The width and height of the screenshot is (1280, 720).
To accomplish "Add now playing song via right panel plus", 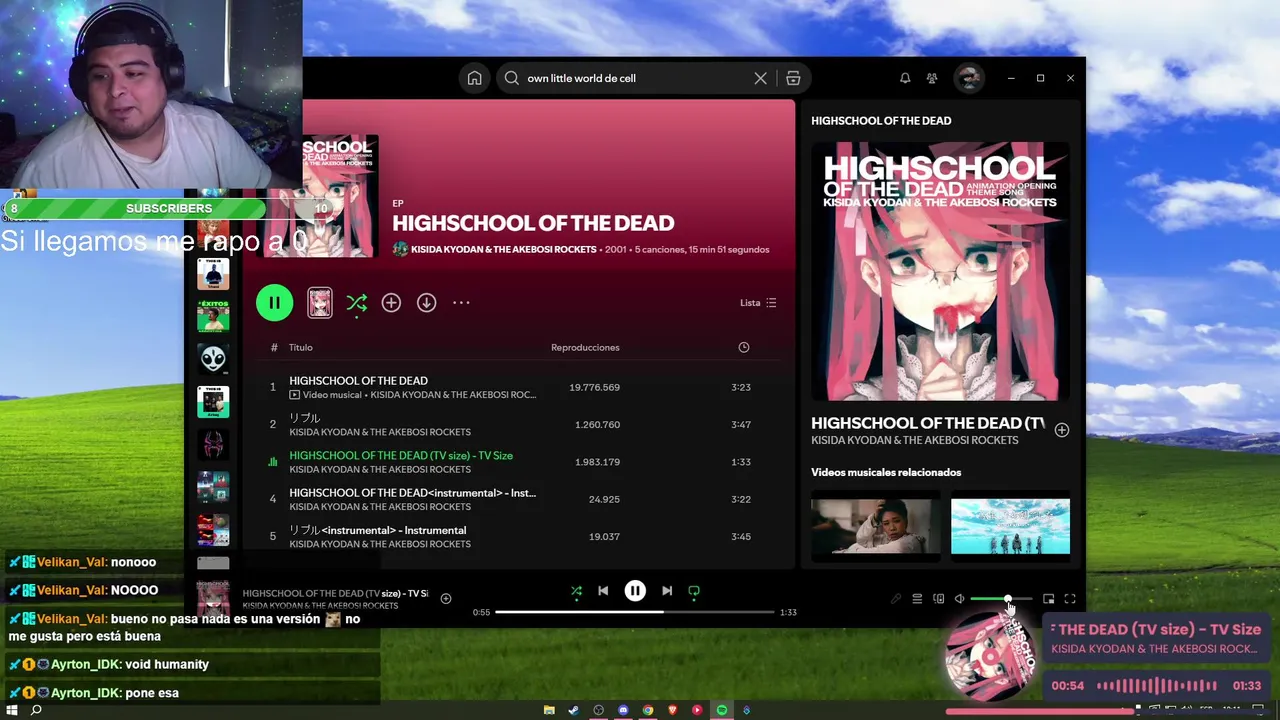I will [1062, 430].
